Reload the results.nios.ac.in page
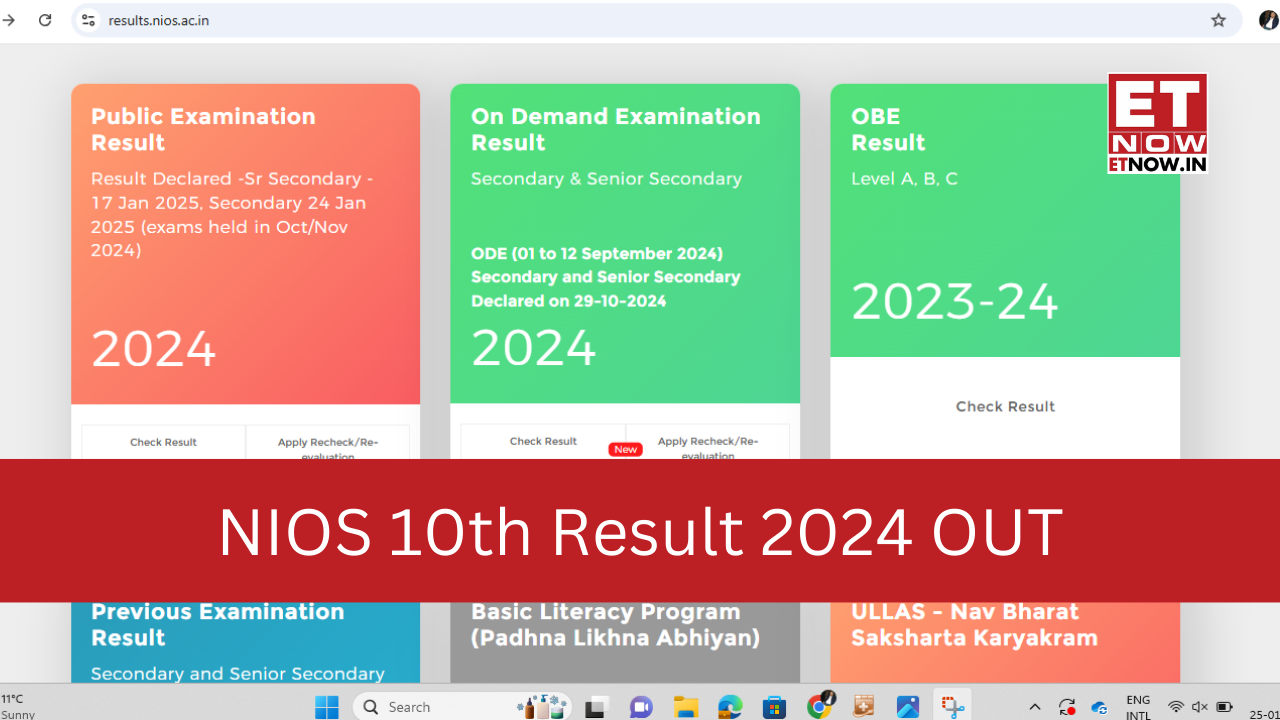 (x=45, y=20)
